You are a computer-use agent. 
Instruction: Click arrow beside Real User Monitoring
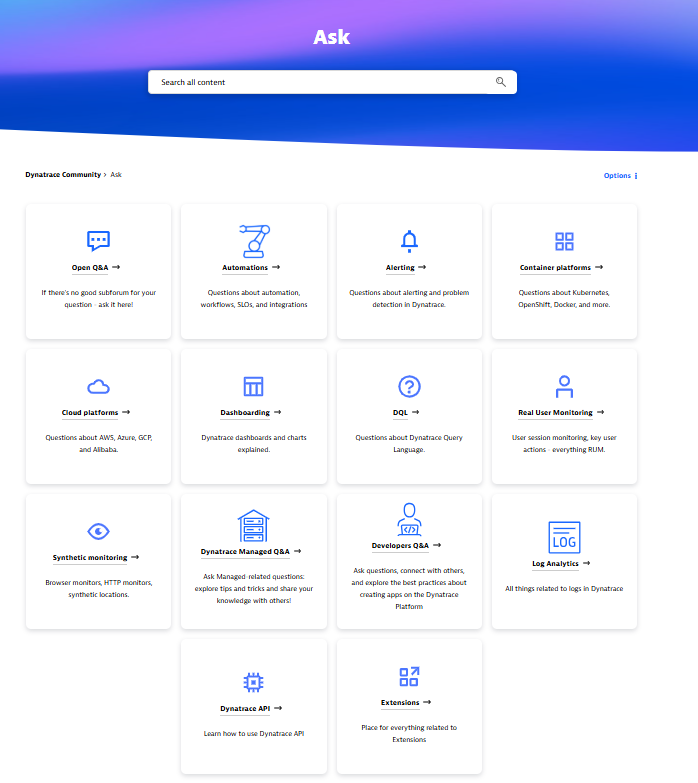[601, 412]
